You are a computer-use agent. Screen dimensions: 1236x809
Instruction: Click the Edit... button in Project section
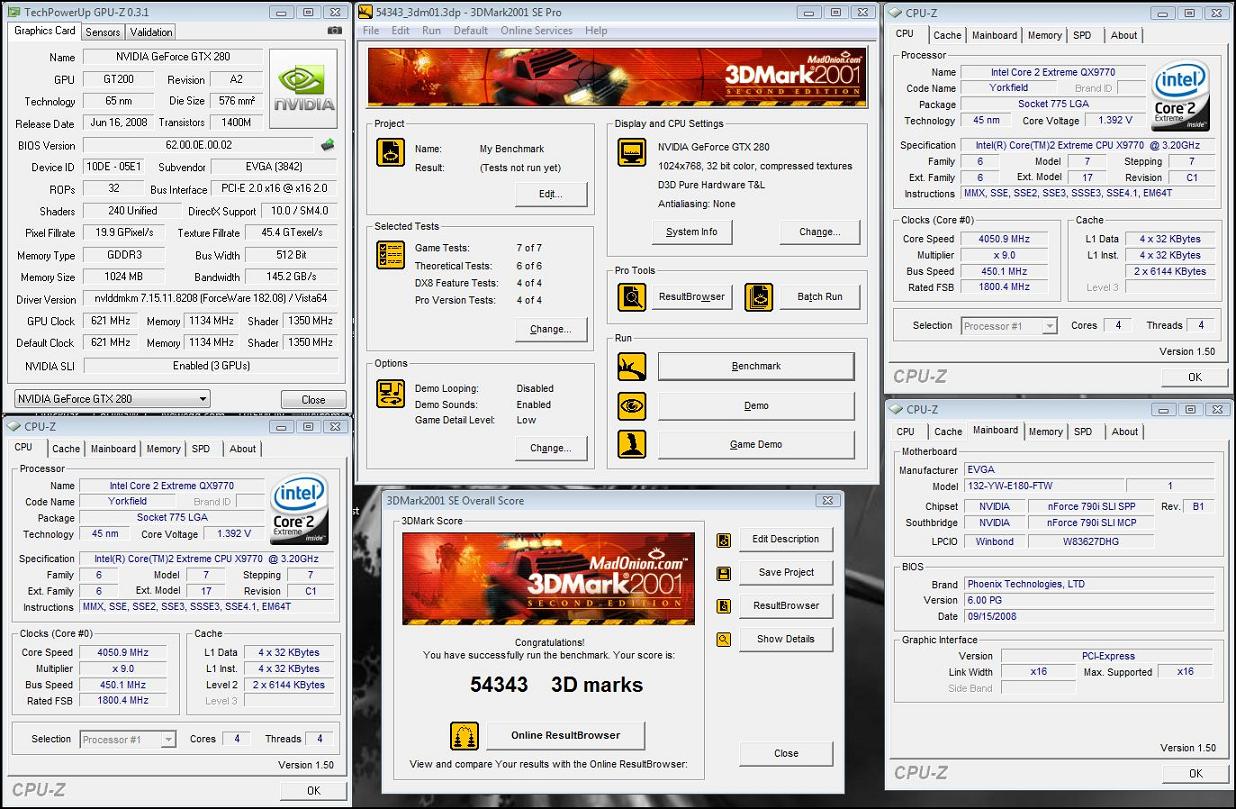pos(550,194)
